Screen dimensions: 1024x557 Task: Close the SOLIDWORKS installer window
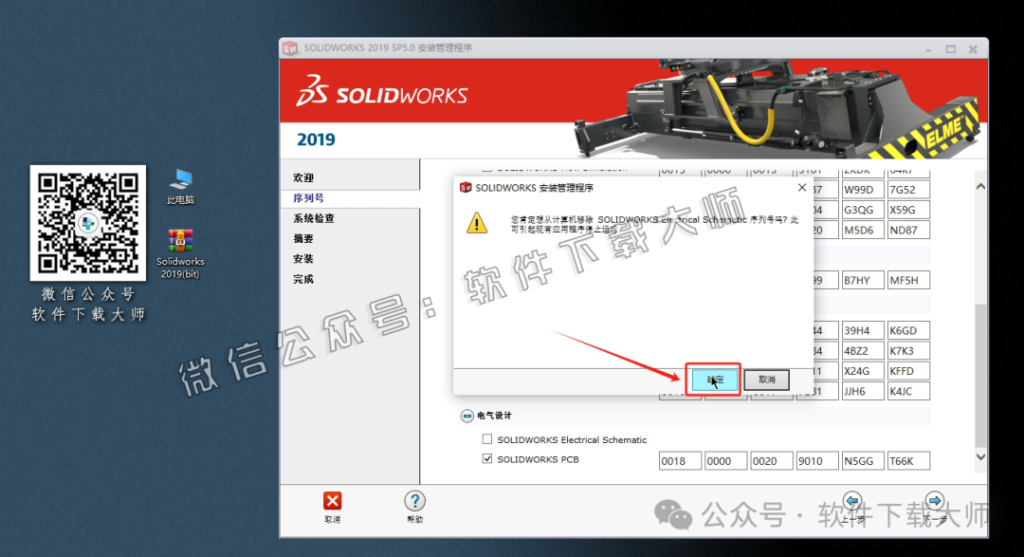point(973,49)
